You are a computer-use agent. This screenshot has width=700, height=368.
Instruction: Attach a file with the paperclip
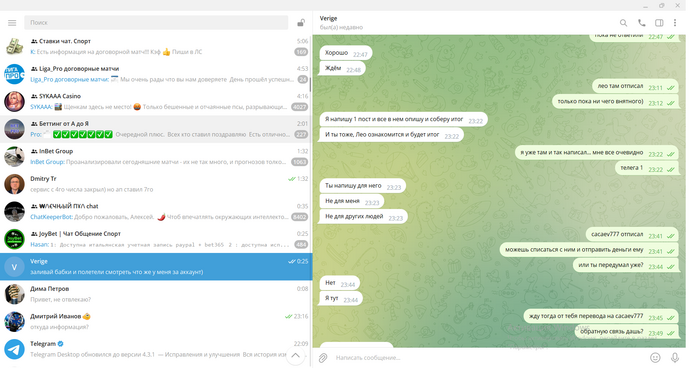(323, 357)
